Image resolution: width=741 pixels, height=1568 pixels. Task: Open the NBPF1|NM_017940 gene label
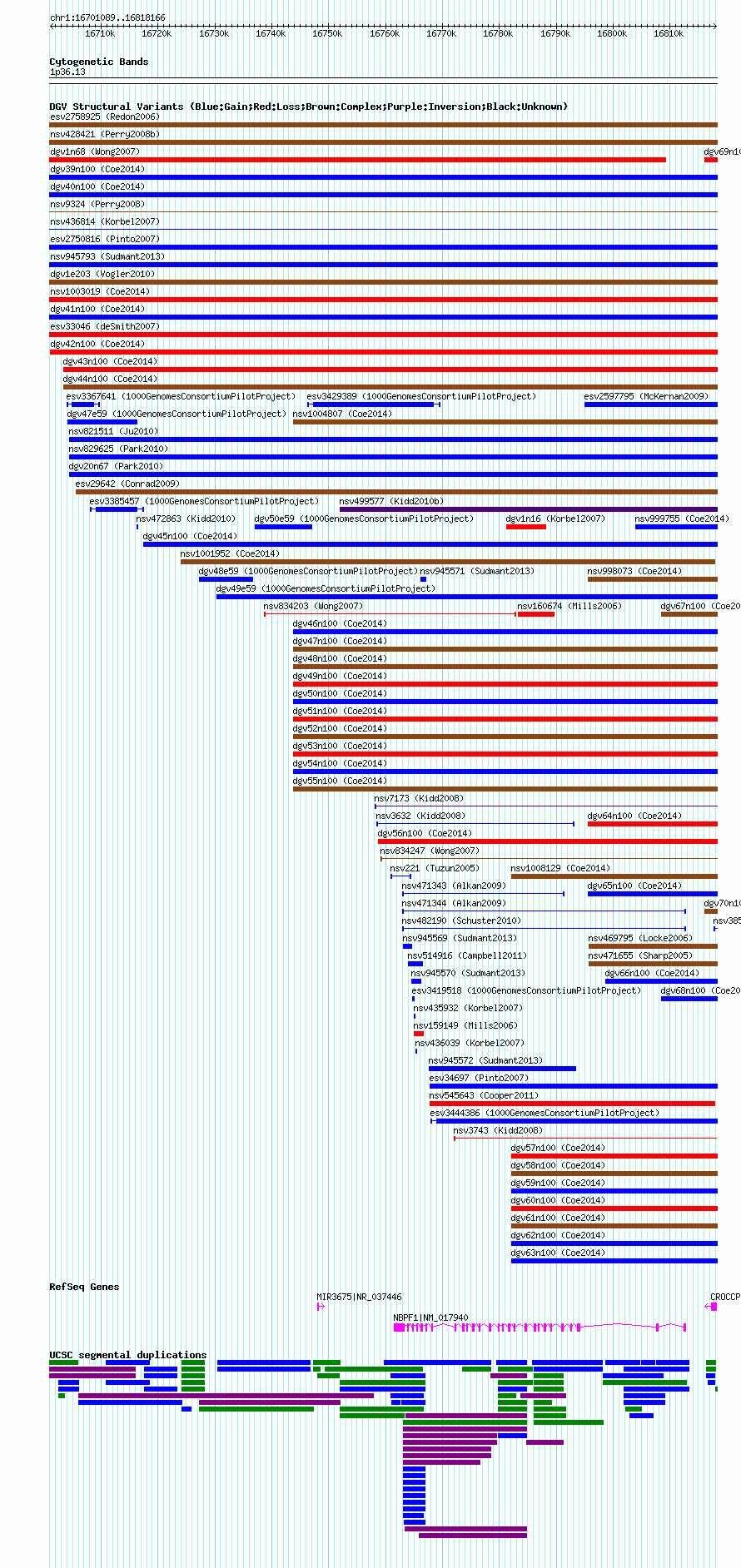click(430, 1317)
